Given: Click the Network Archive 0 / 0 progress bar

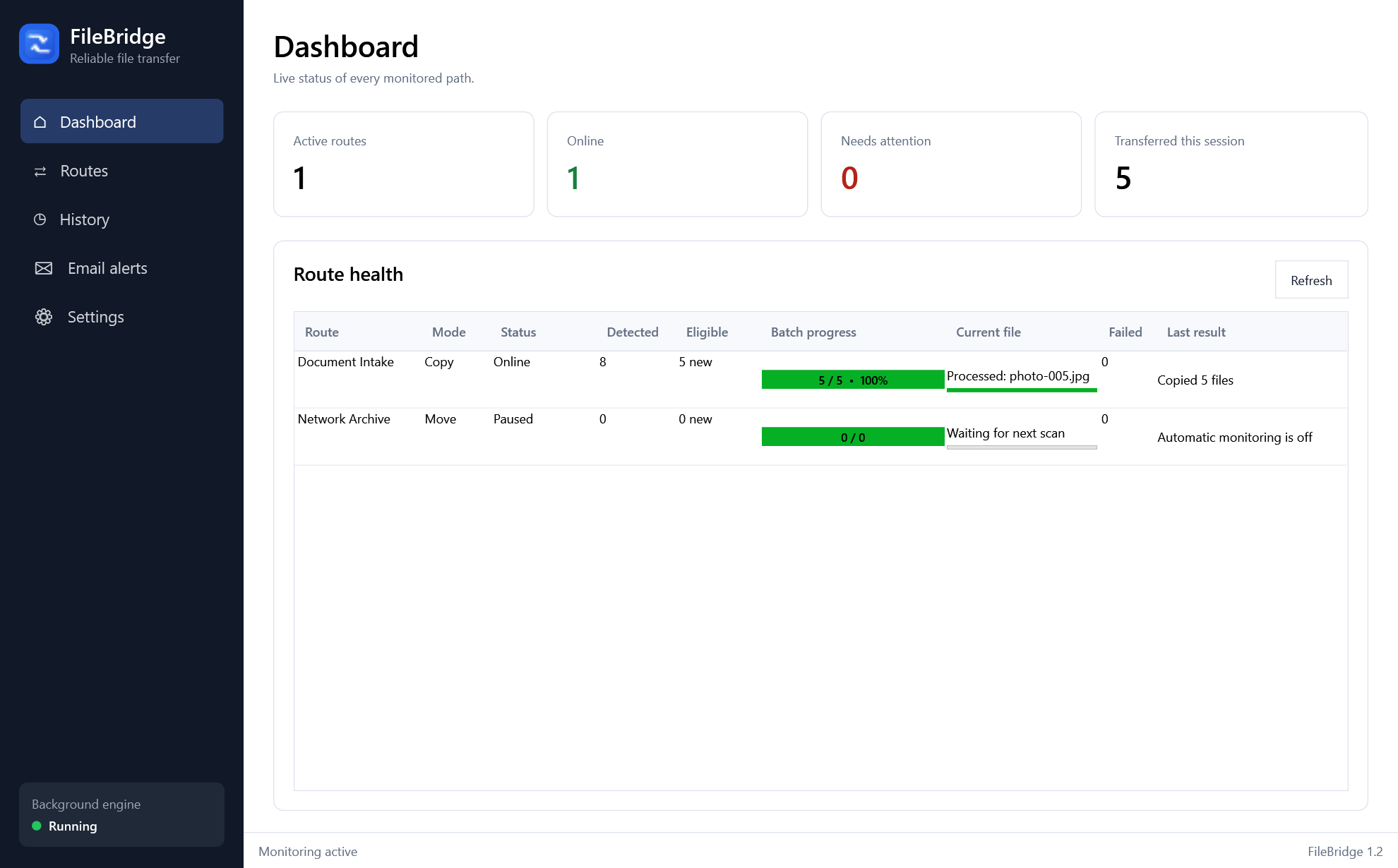Looking at the screenshot, I should pos(853,437).
